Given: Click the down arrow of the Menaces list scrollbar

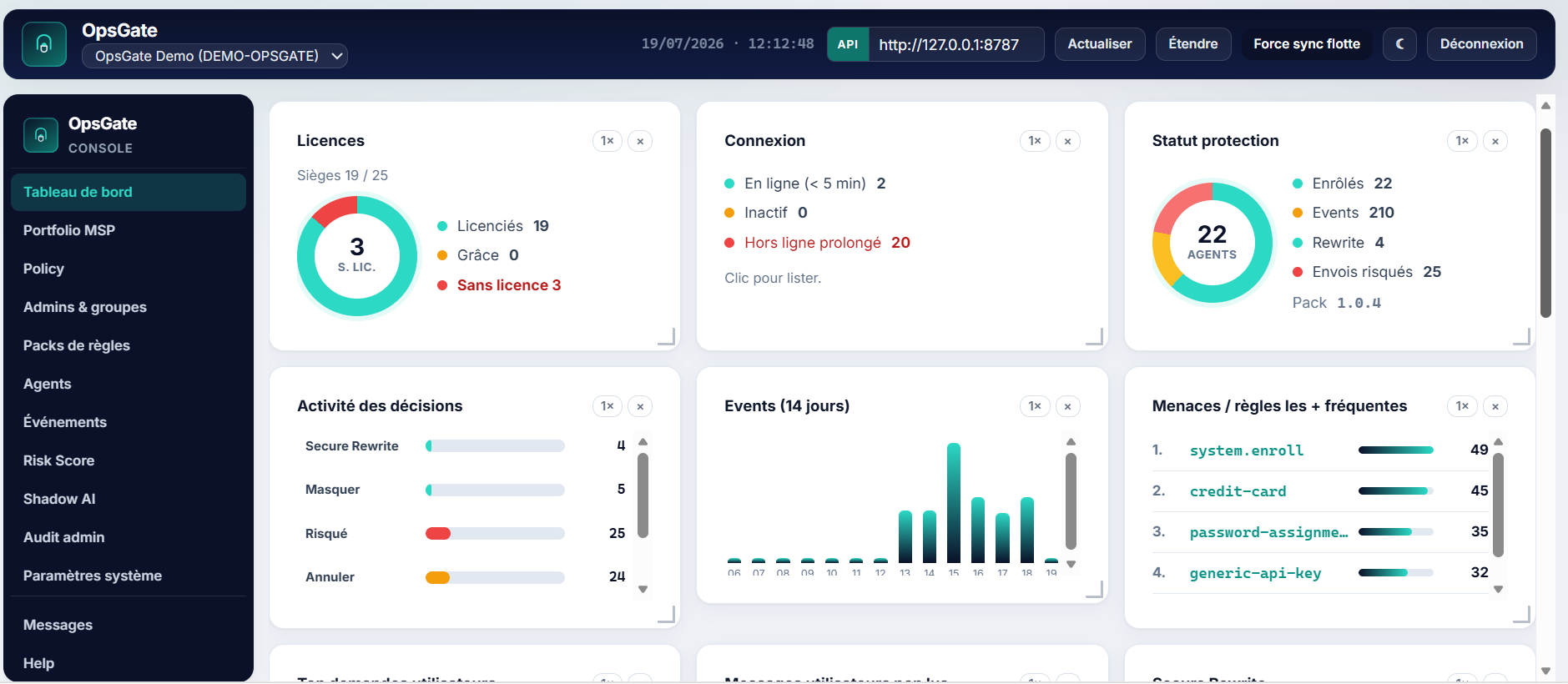Looking at the screenshot, I should (1498, 589).
